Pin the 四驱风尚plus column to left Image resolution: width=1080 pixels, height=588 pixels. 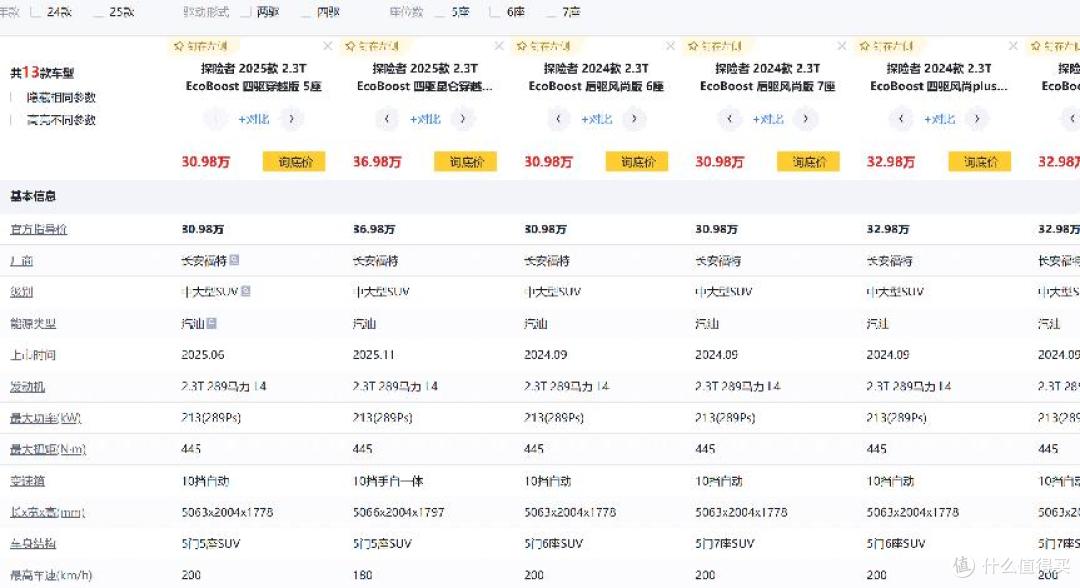pos(887,46)
